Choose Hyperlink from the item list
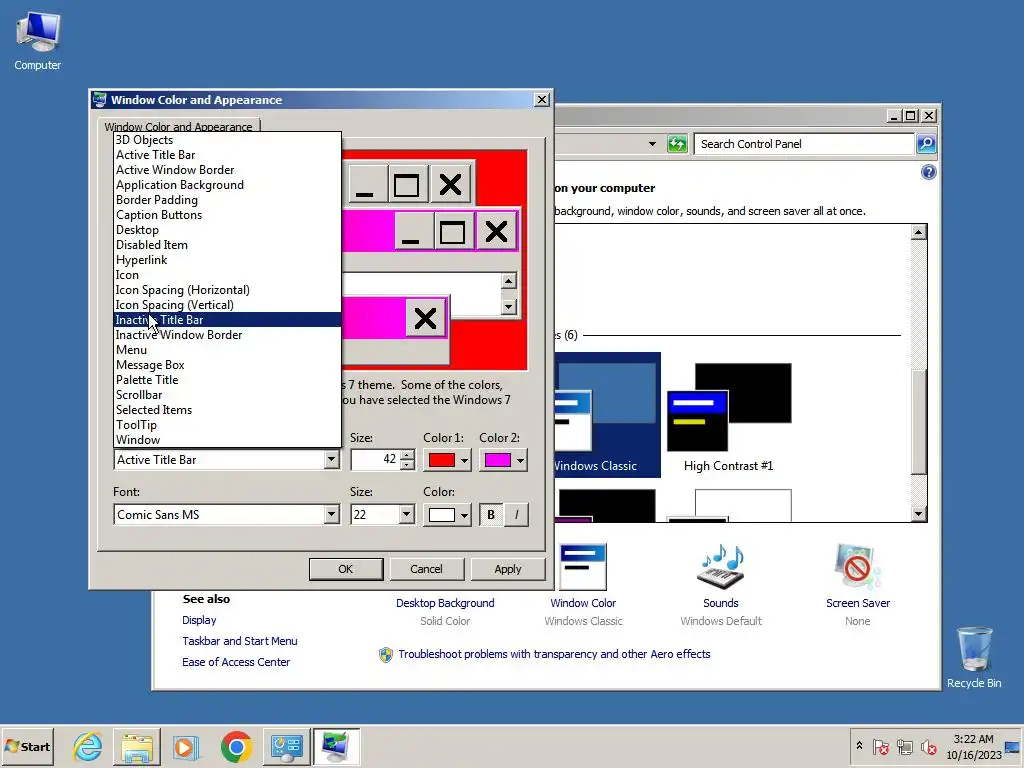 coord(227,260)
